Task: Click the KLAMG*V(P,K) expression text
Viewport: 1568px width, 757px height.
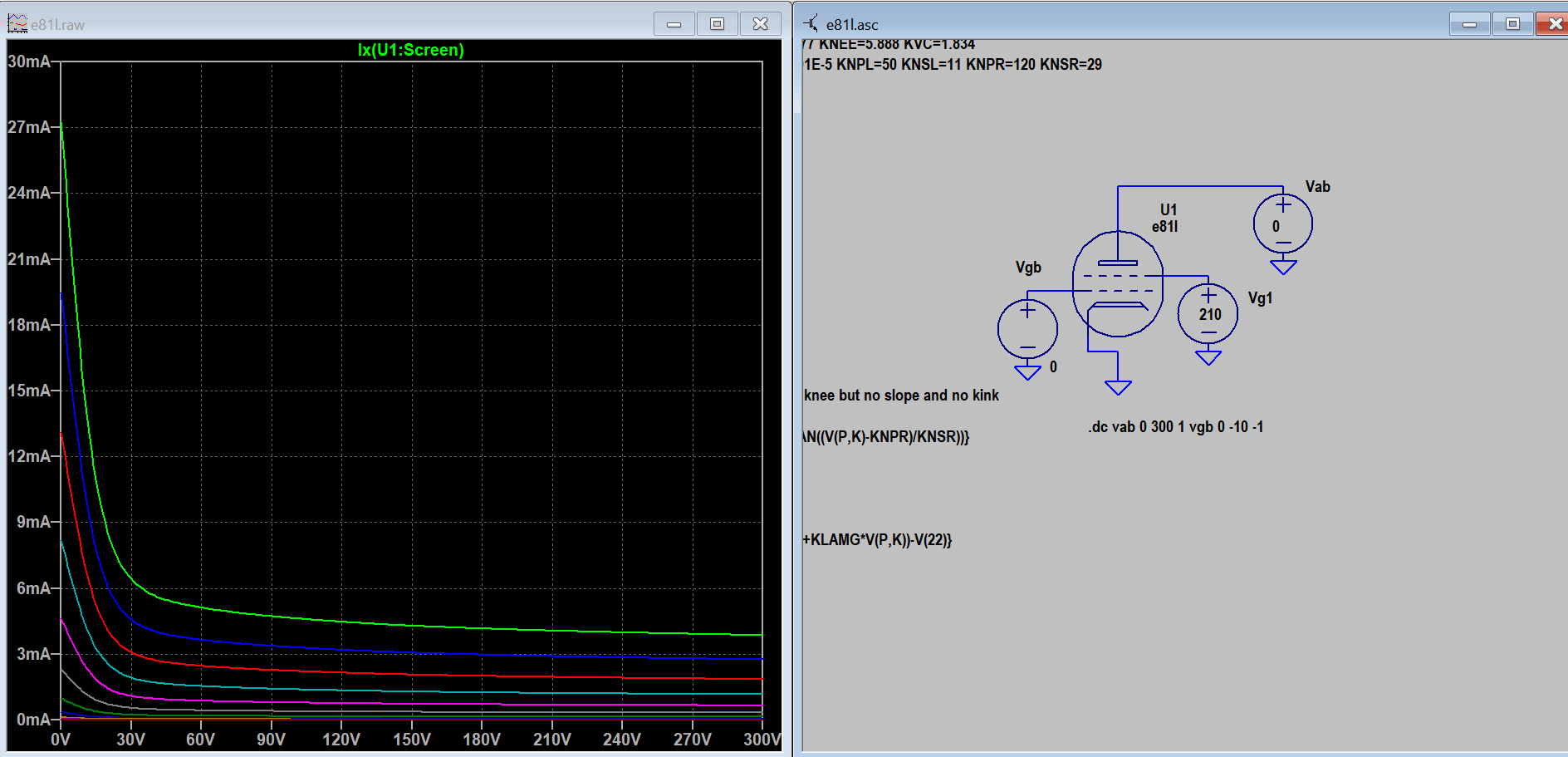Action: (x=877, y=539)
